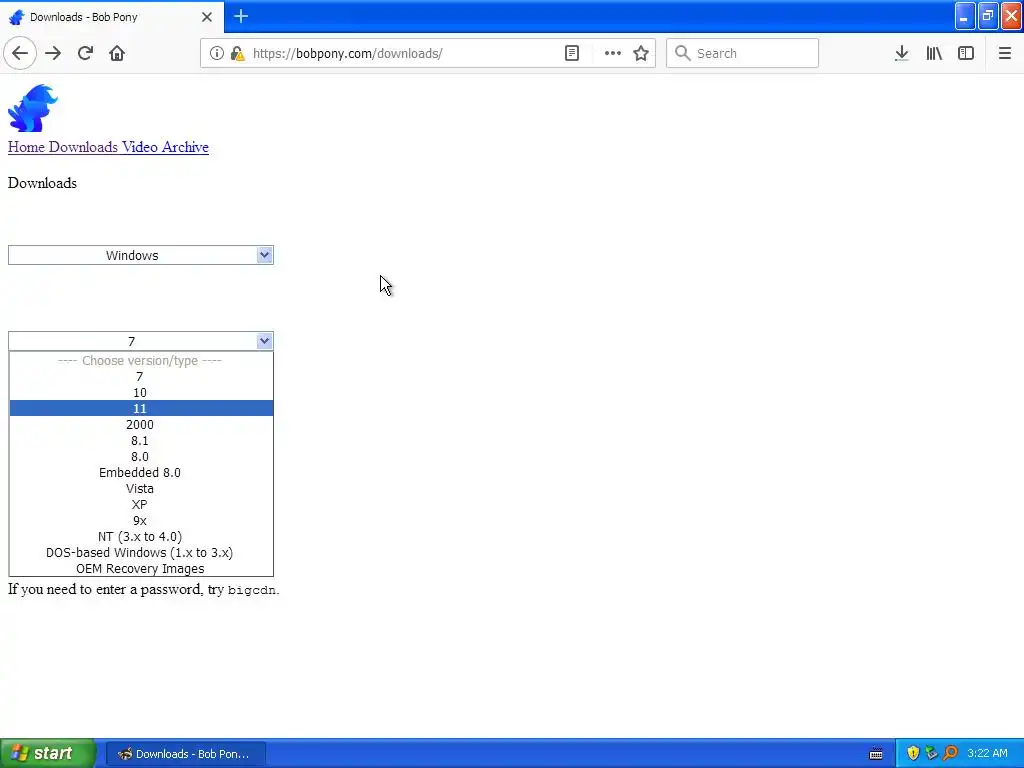The image size is (1024, 768).
Task: Click the tray keyboard icon
Action: (876, 754)
